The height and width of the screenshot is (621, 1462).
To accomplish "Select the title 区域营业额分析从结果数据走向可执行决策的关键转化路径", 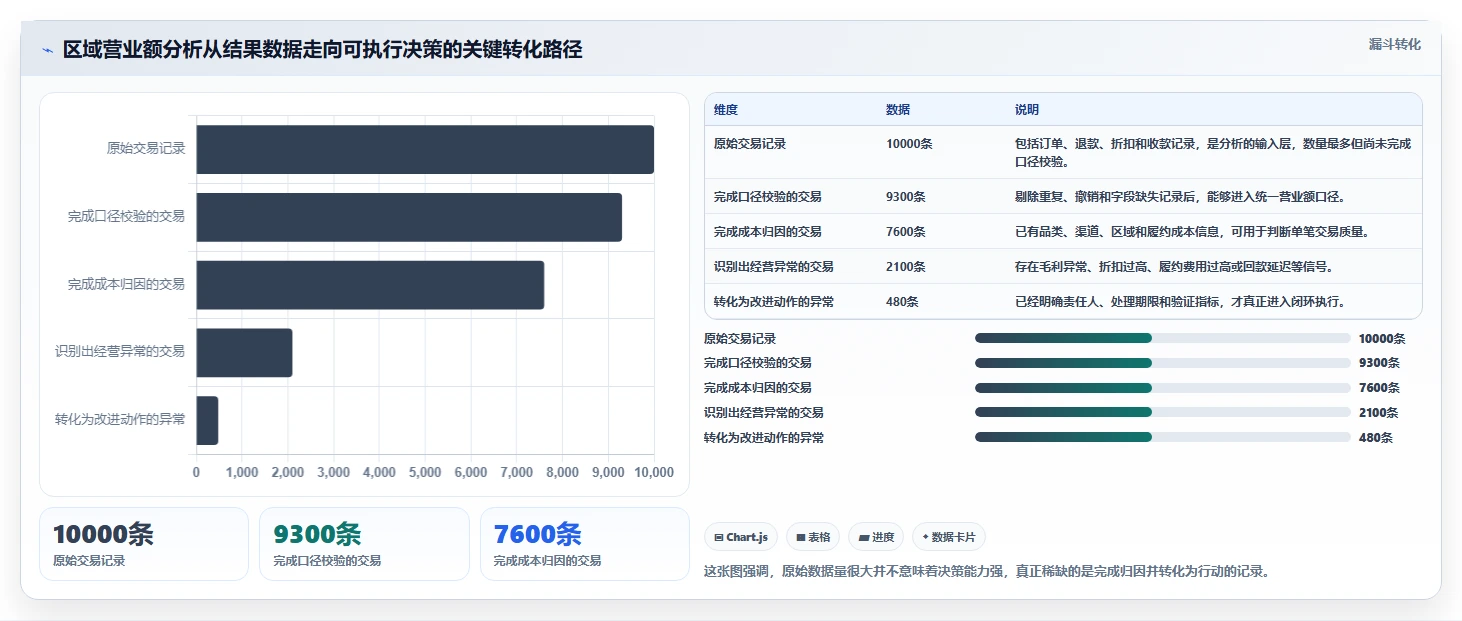I will coord(322,50).
